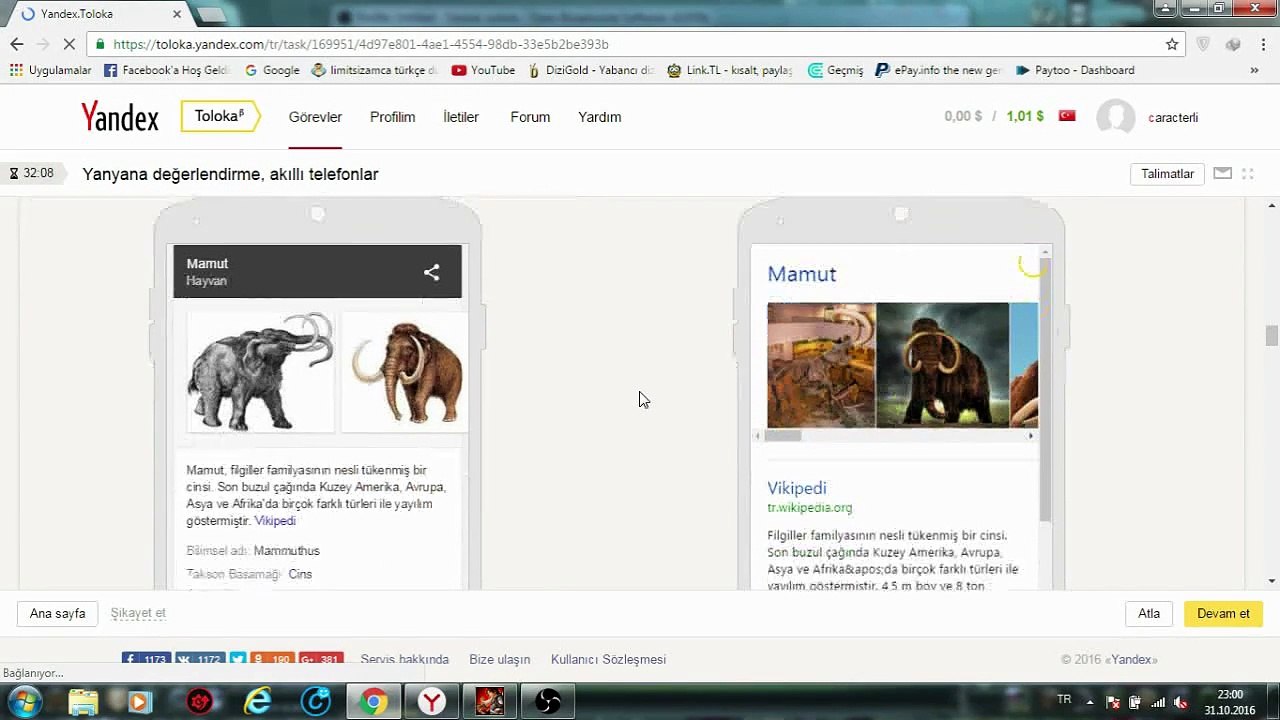Click the dark mammoth photo in right phone
The image size is (1280, 720).
point(943,365)
